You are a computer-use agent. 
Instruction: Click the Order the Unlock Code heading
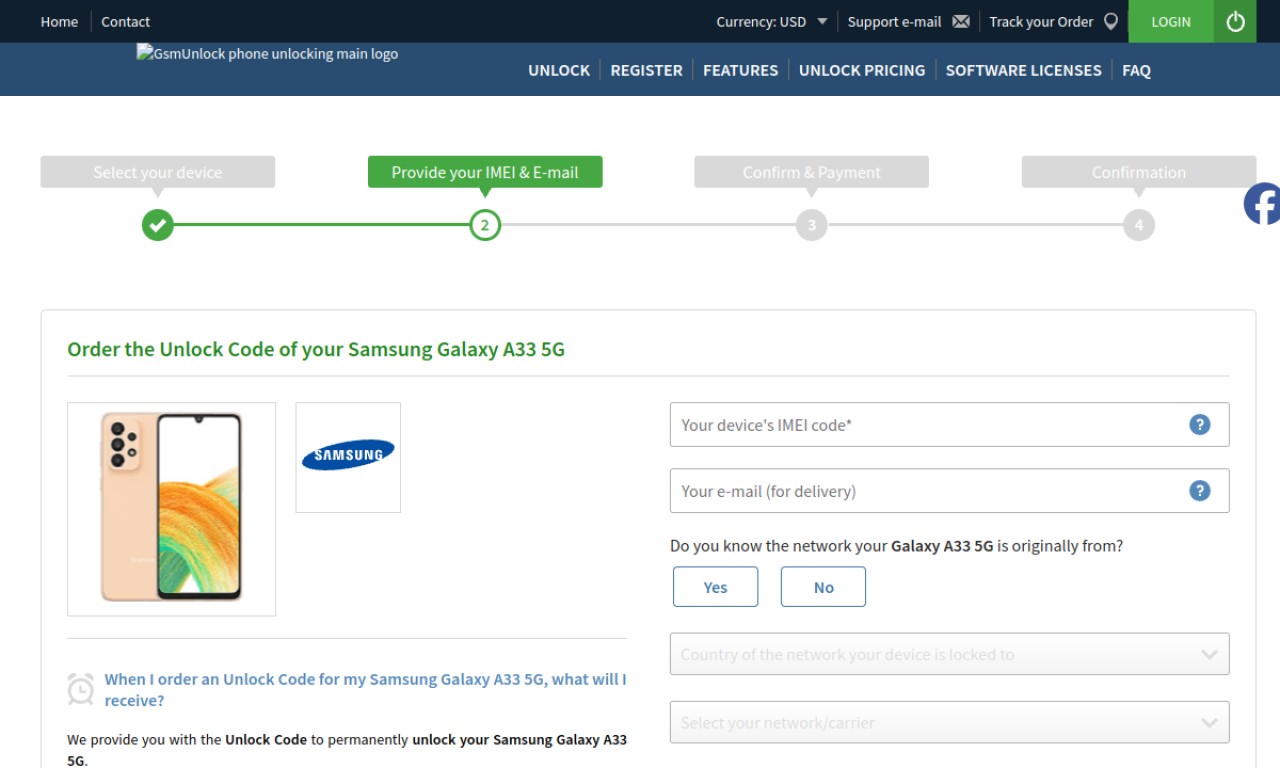[x=316, y=349]
